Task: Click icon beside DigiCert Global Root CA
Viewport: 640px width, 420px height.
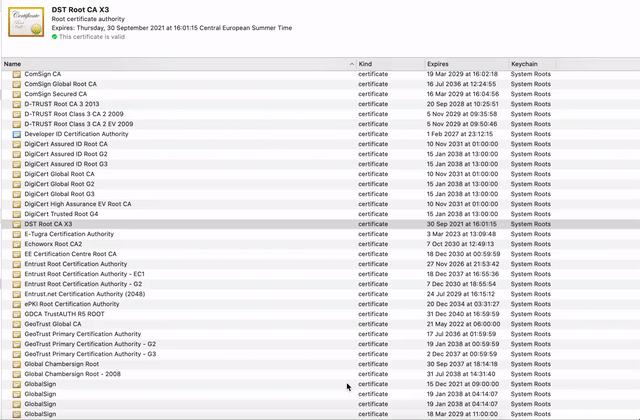Action: tap(16, 174)
